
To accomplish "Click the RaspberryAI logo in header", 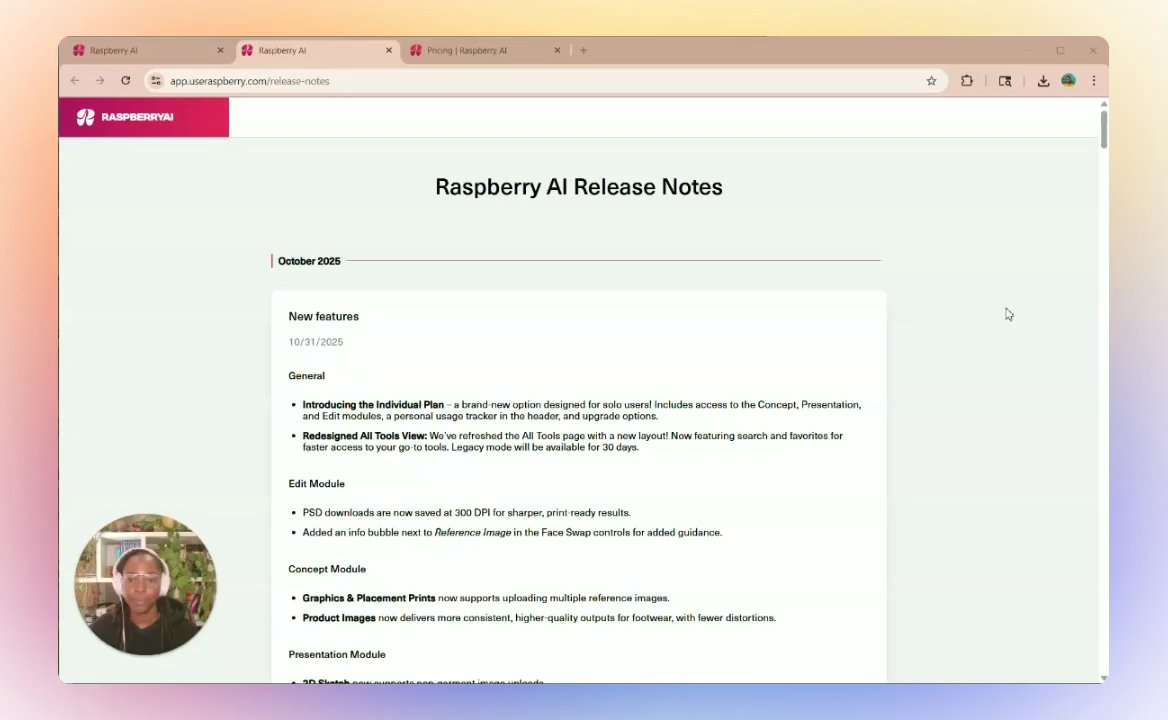I will pyautogui.click(x=125, y=117).
